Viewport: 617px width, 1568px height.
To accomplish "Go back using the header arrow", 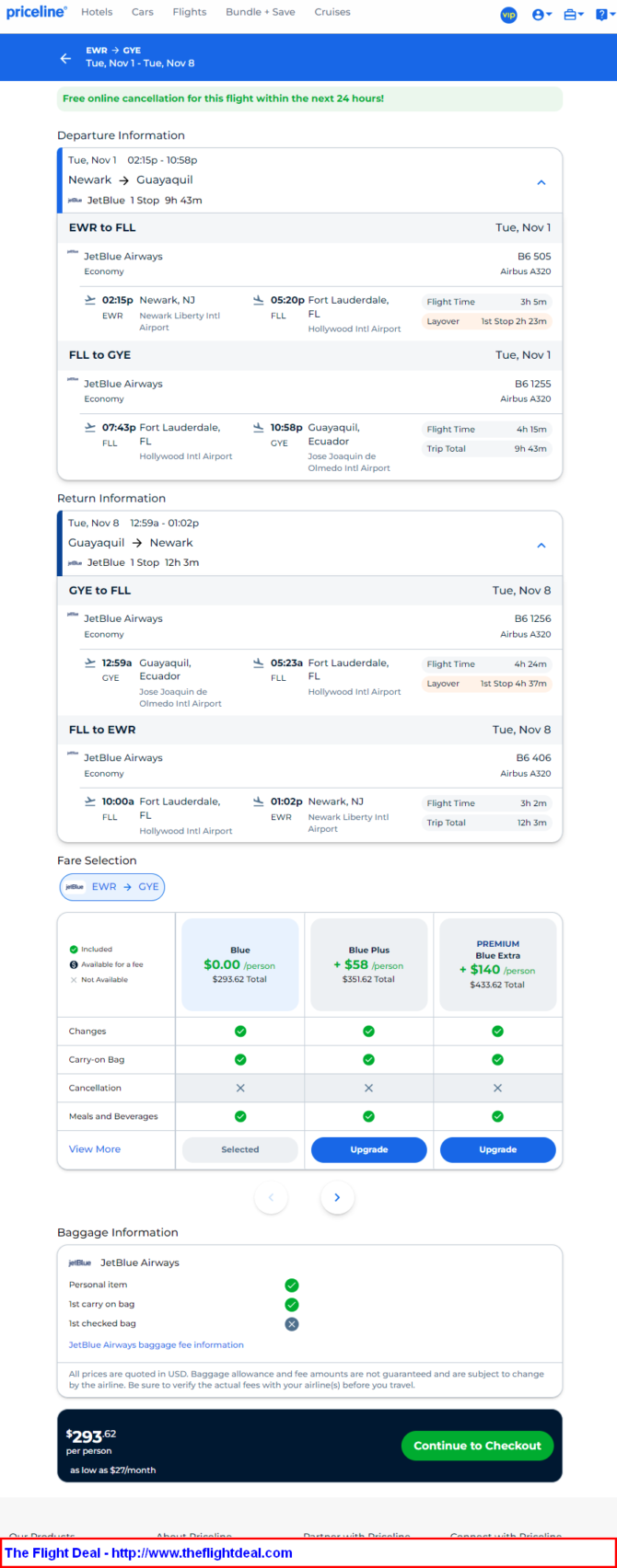I will [x=65, y=58].
